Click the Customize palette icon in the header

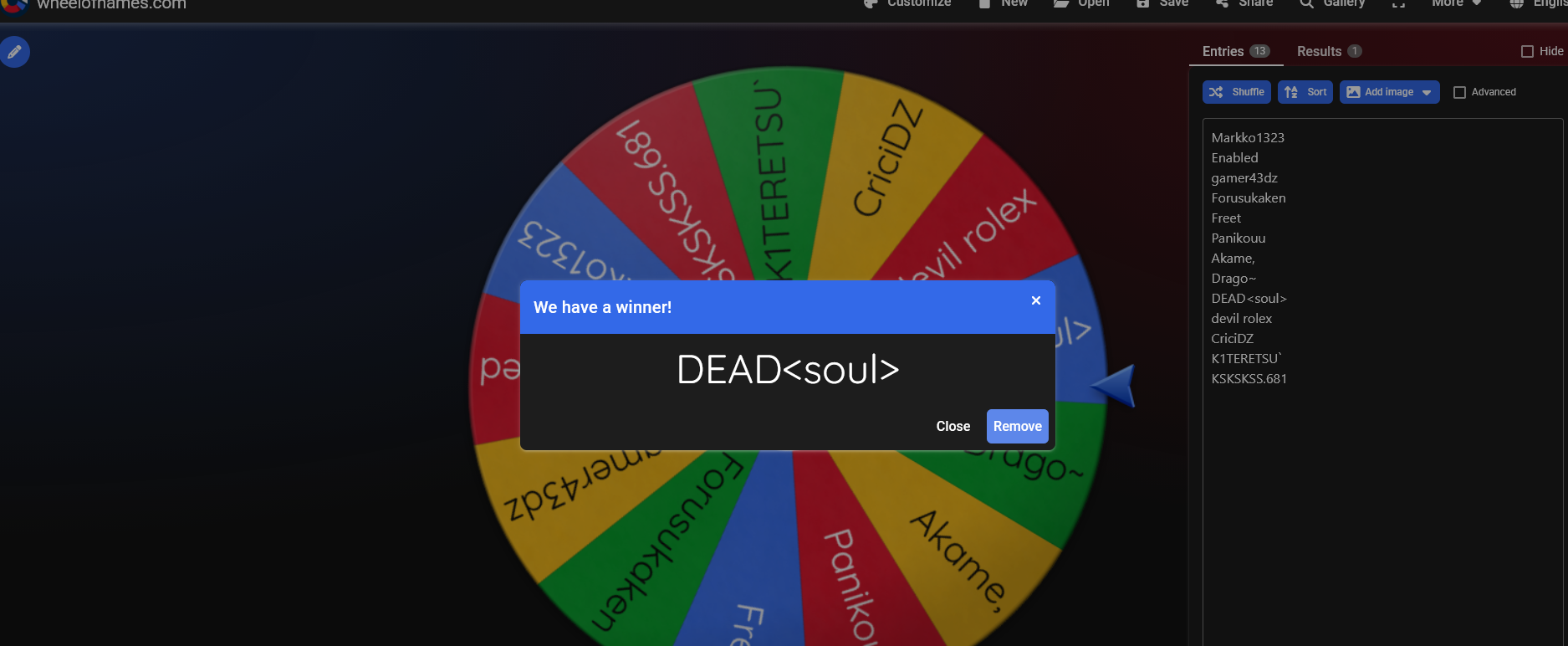click(x=871, y=3)
